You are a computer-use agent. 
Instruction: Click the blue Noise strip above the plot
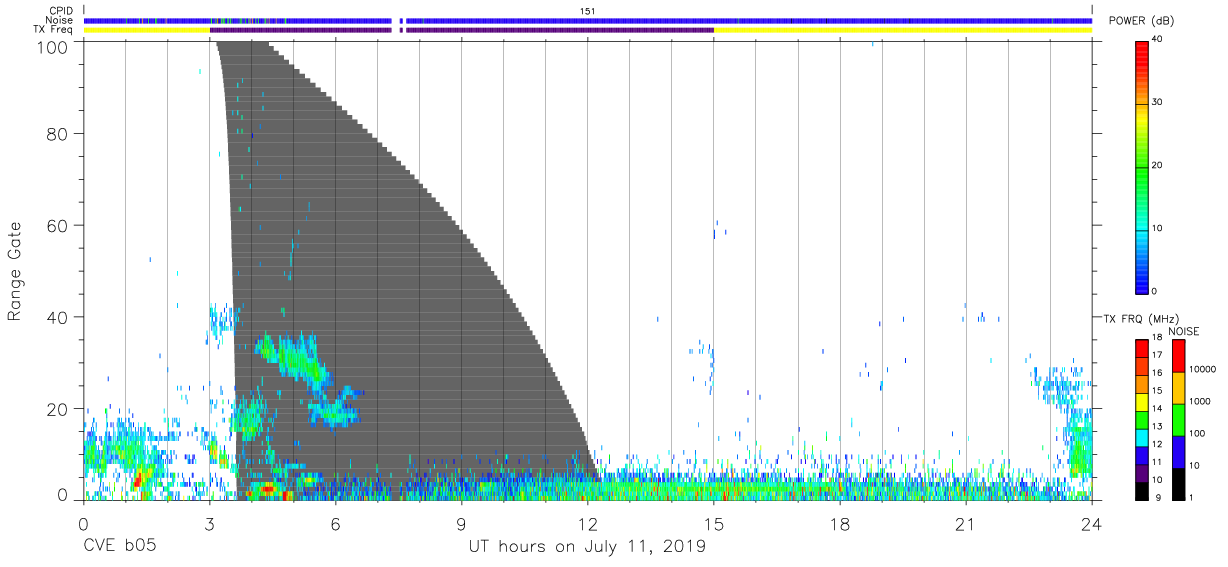587,20
